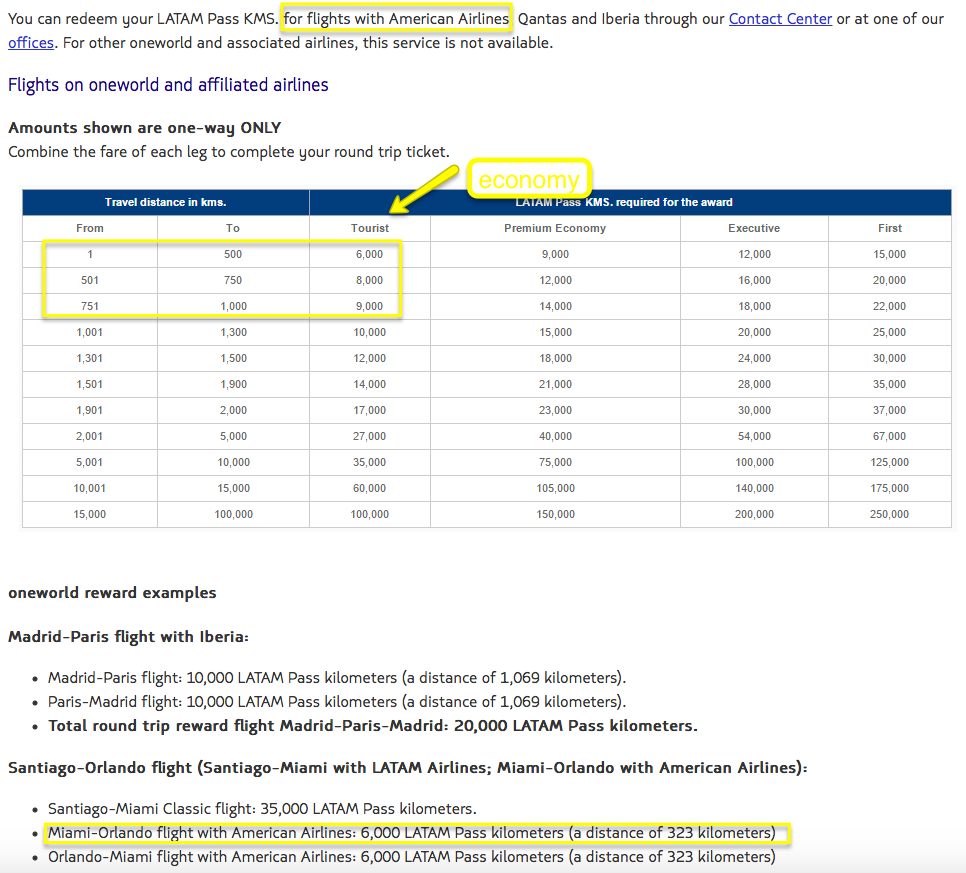Click the 'Paris-Madrid flight: 10,000' bullet
This screenshot has height=873, width=966.
point(337,702)
